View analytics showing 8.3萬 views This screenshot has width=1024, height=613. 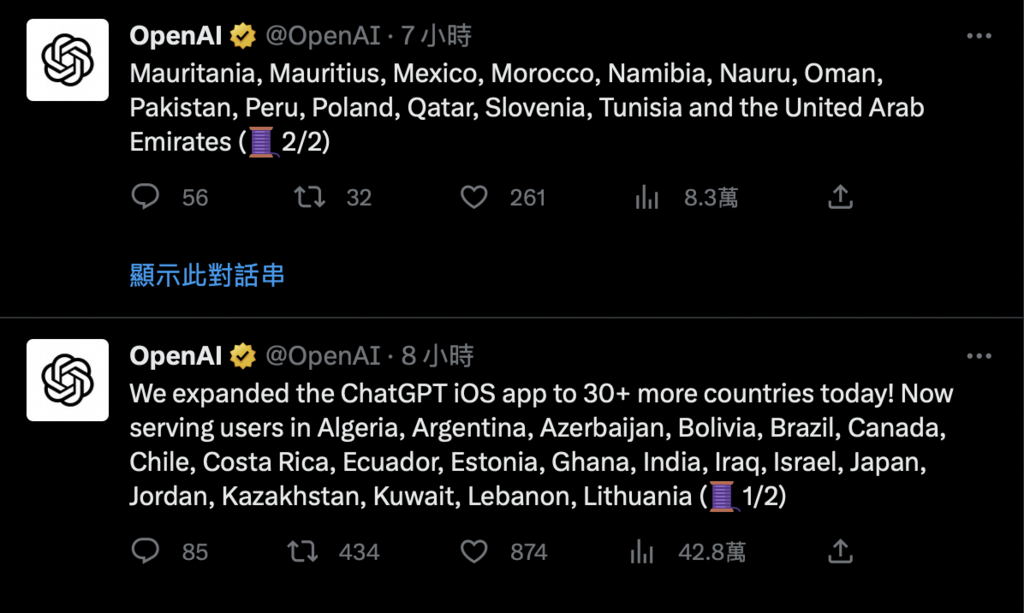[647, 197]
